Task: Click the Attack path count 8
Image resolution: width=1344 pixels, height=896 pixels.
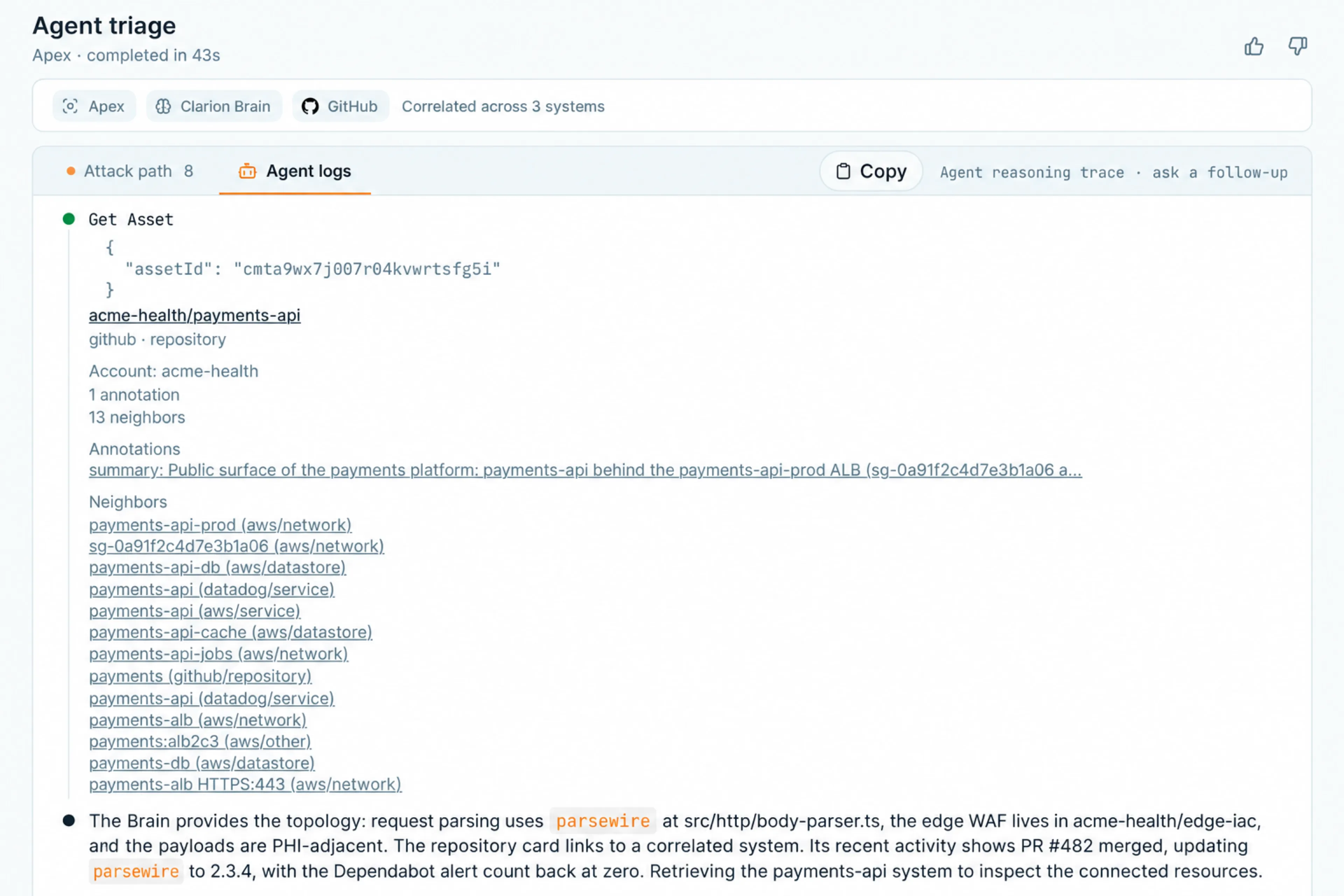Action: pyautogui.click(x=189, y=171)
